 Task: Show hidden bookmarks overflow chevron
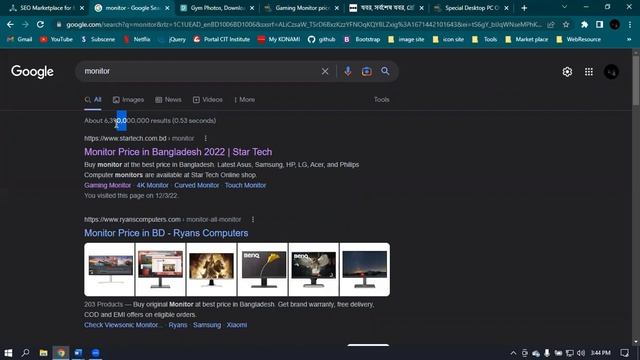coord(629,39)
